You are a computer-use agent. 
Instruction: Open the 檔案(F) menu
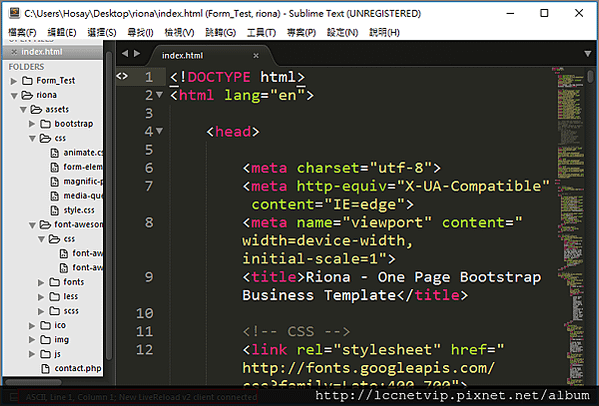pos(22,32)
